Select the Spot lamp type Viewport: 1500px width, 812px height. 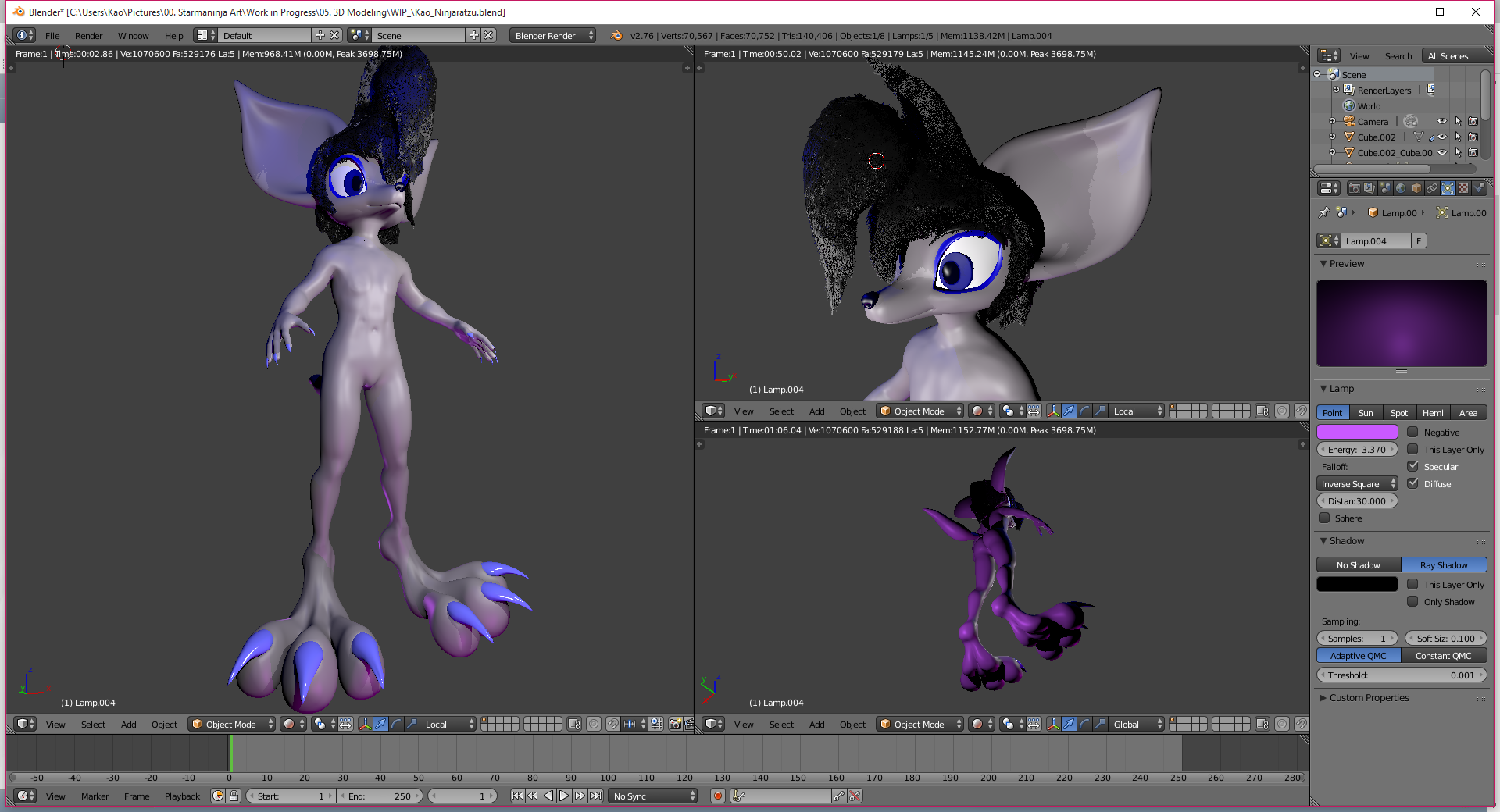[x=1399, y=413]
